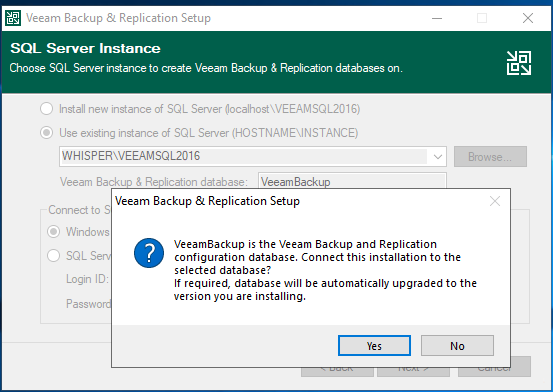Click the SQL Server Instance heading
553x392 pixels.
click(x=85, y=48)
